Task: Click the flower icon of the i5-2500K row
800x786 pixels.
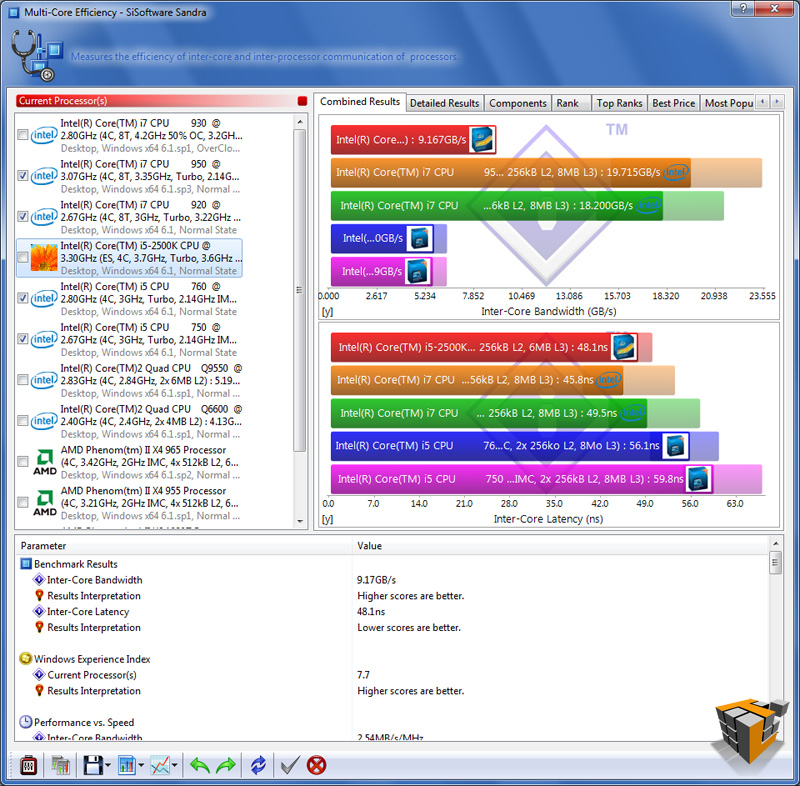Action: pos(44,258)
